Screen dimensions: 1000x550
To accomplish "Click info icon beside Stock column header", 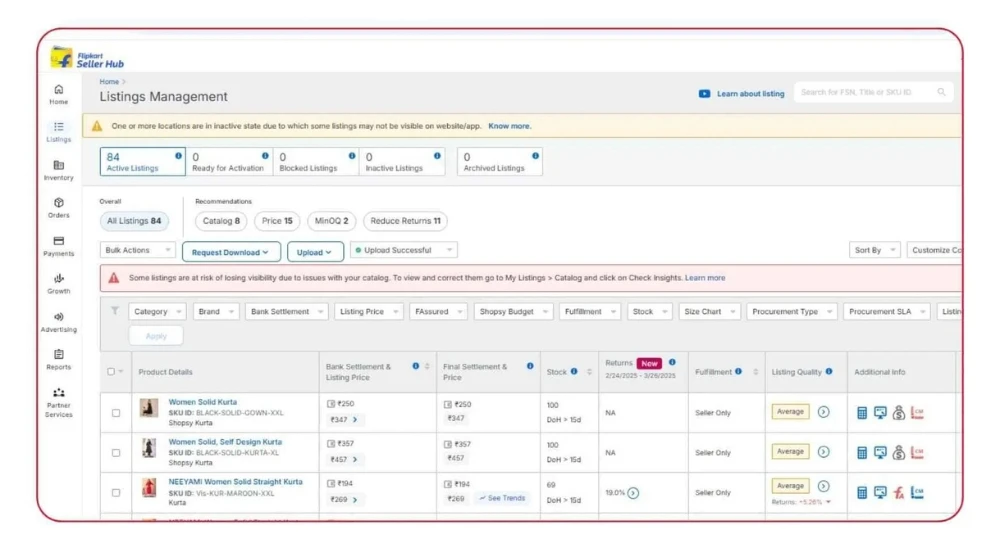I will (x=574, y=371).
